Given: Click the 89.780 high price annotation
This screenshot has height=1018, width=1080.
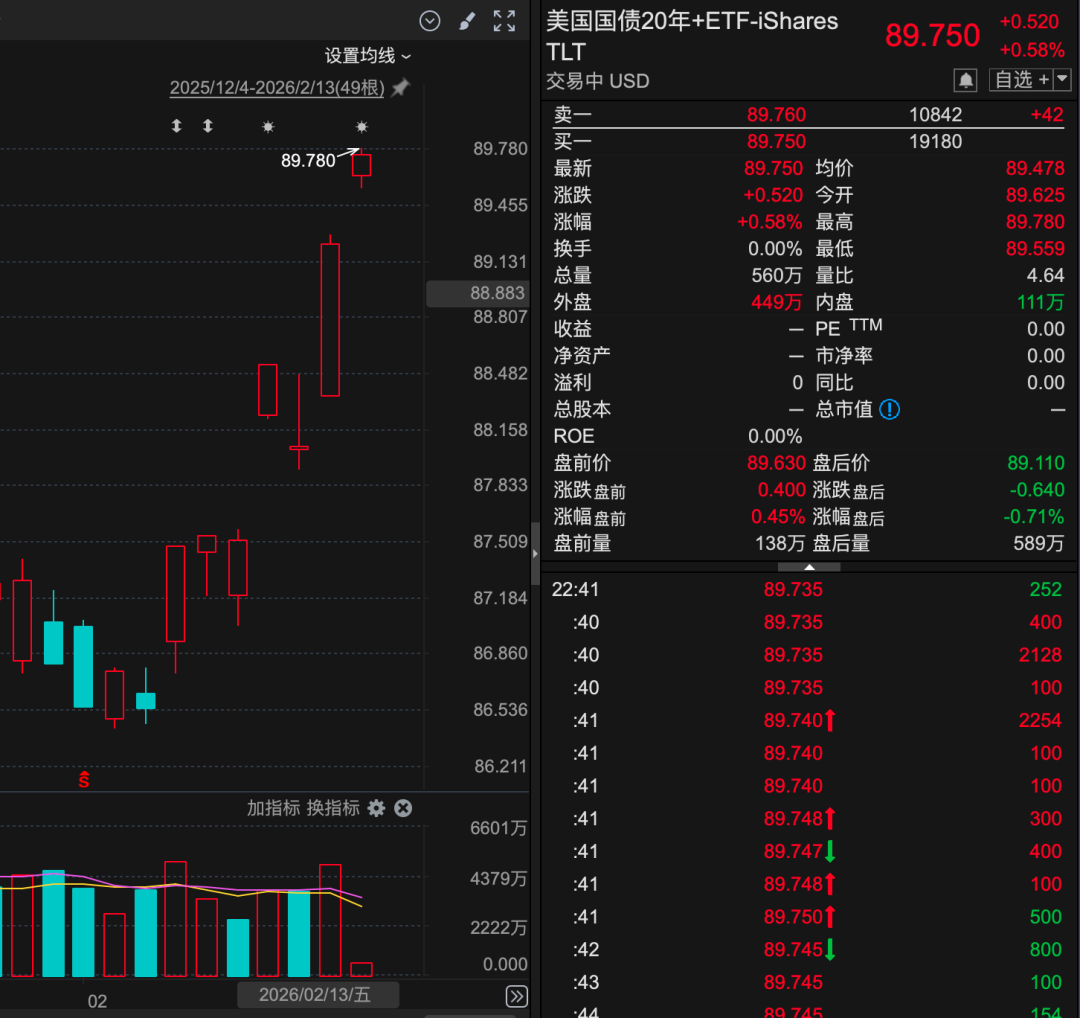Looking at the screenshot, I should pyautogui.click(x=308, y=160).
